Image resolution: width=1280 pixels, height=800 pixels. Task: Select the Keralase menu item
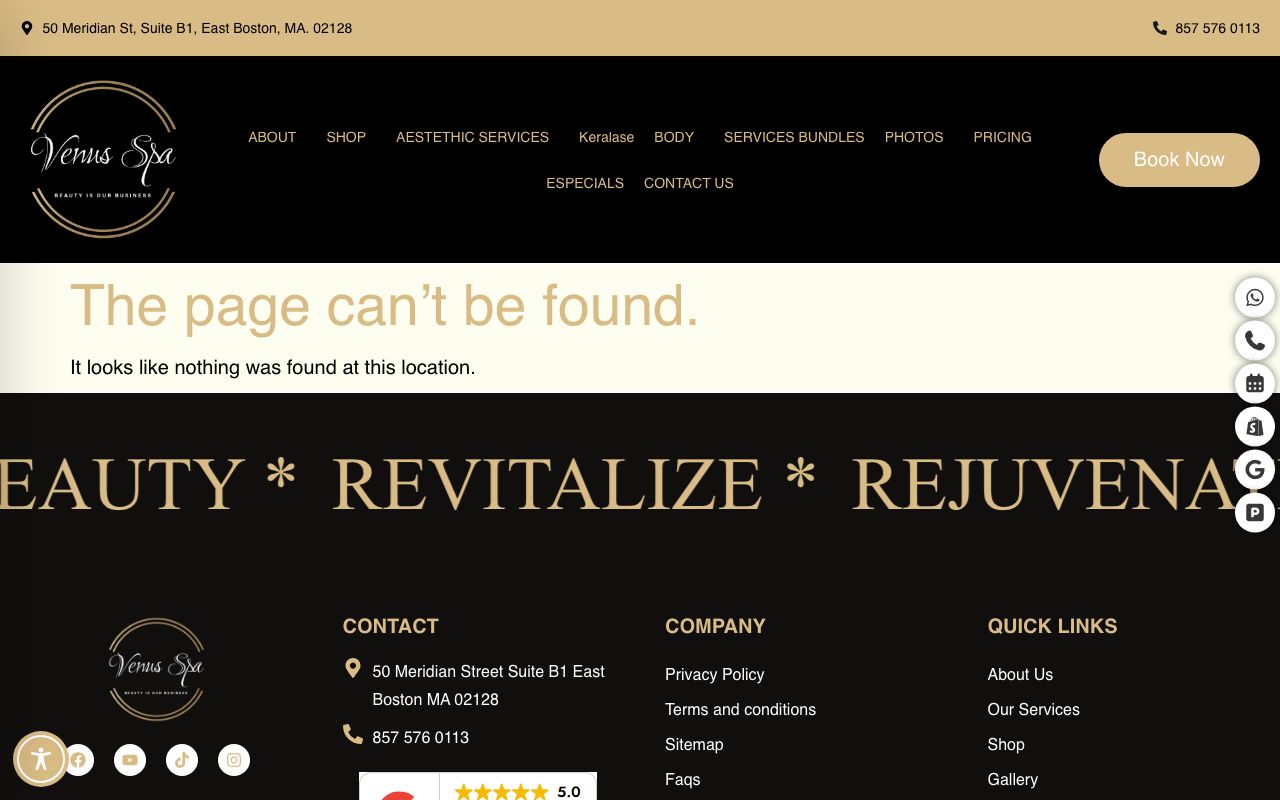(606, 137)
